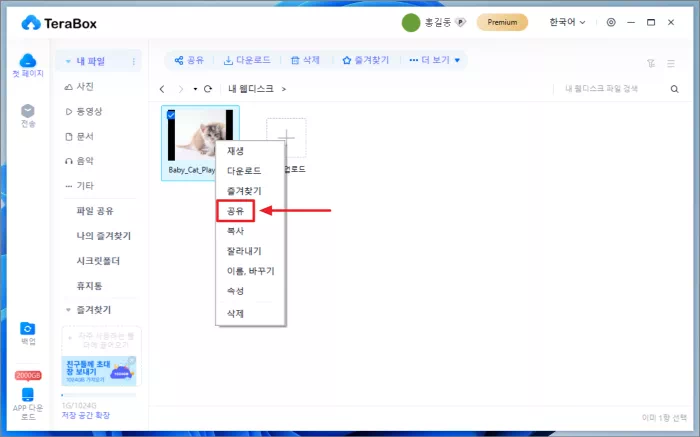Collapse the 즐겨찾기 sidebar section
700x437 pixels.
(68, 310)
